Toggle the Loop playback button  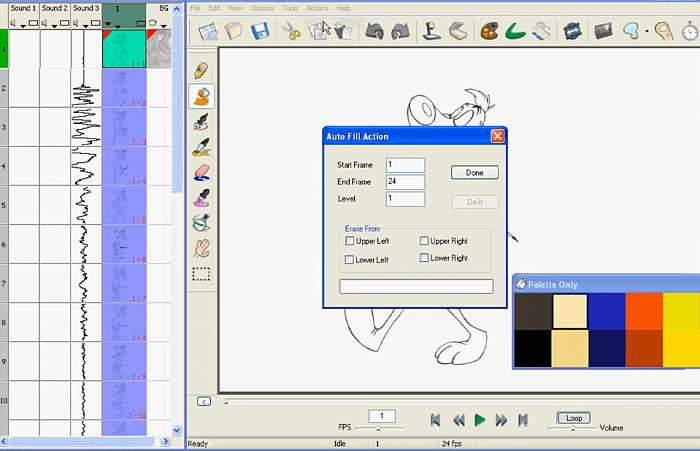[574, 418]
